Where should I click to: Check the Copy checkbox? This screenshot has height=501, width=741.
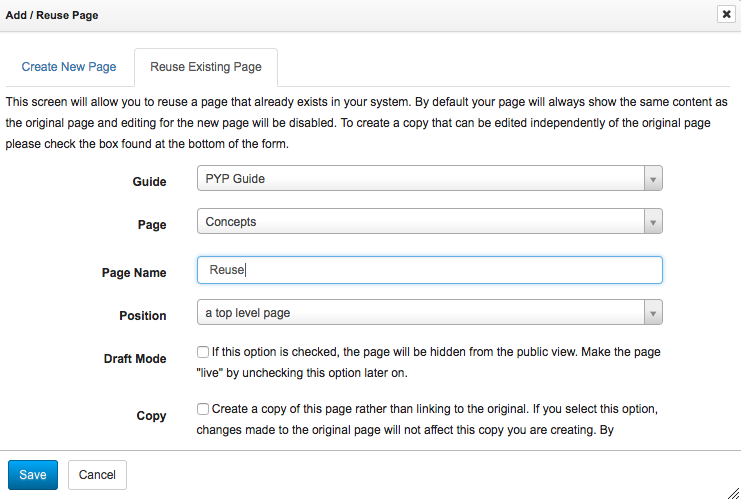[203, 409]
